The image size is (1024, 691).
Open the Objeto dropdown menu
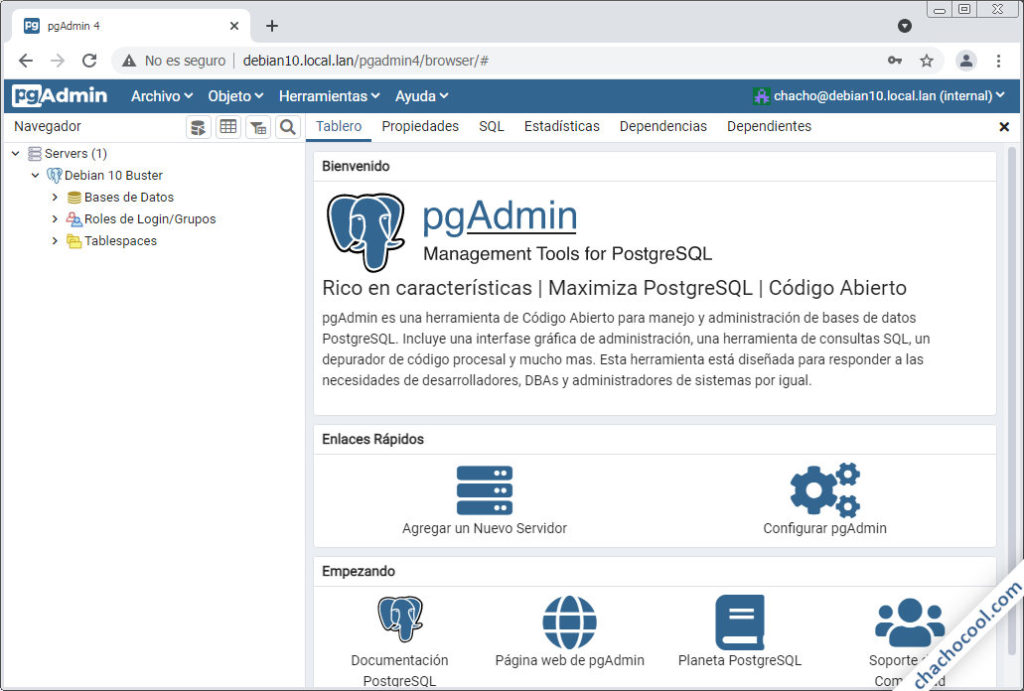pyautogui.click(x=235, y=96)
